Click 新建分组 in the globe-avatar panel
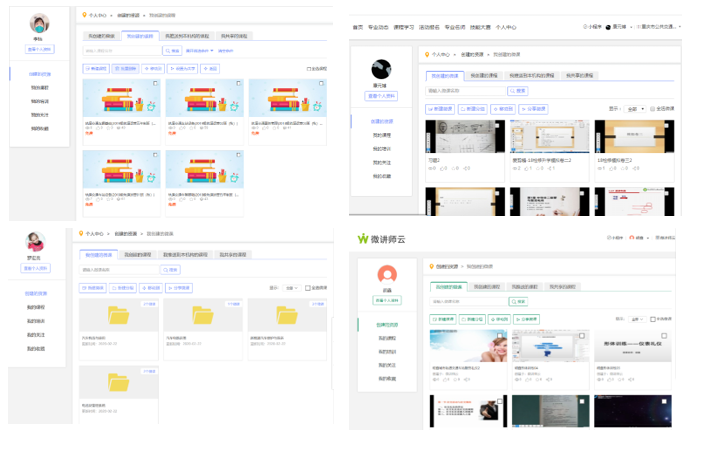706x464 pixels. pos(472,109)
